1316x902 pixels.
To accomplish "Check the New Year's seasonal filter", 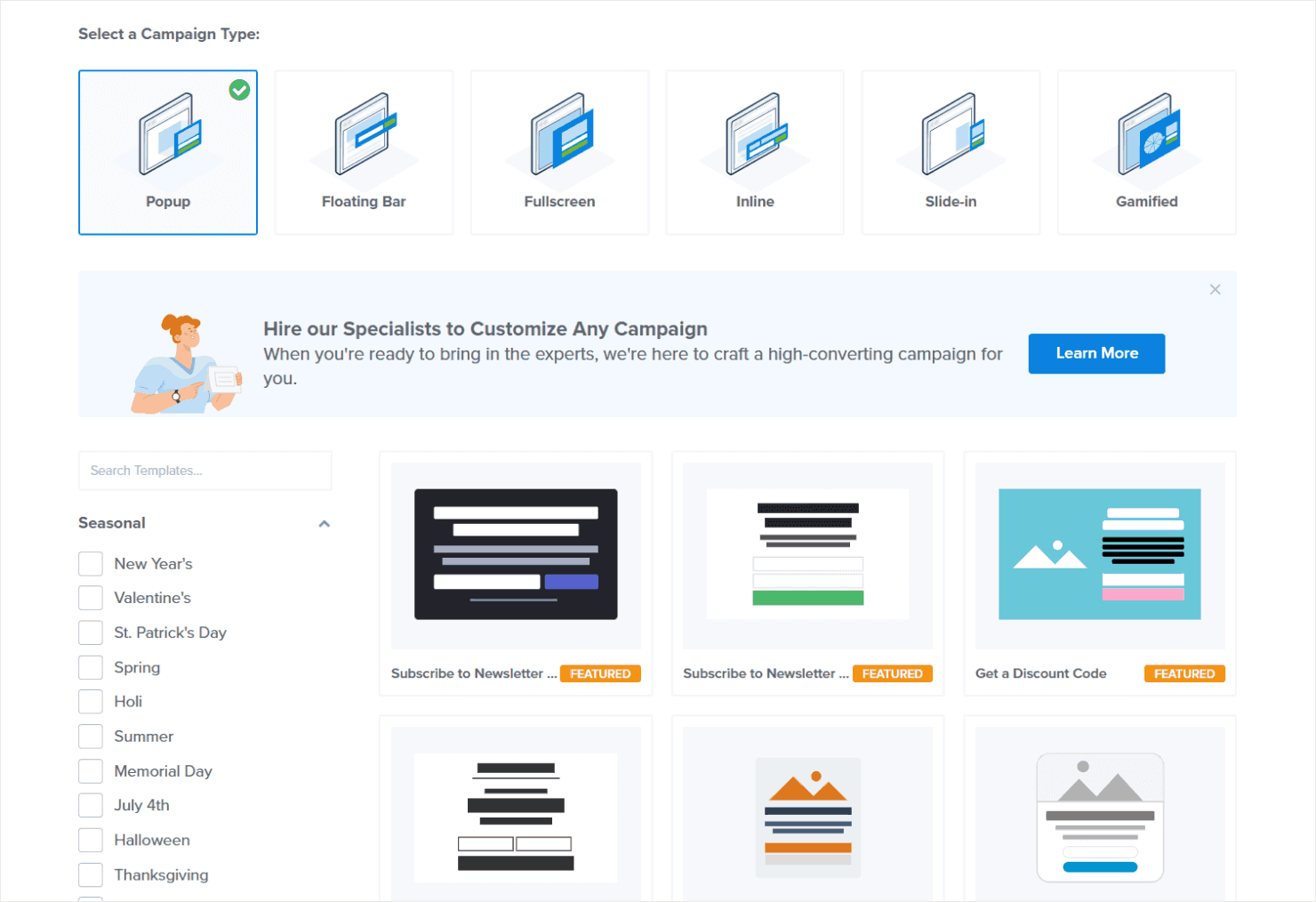I will (90, 563).
